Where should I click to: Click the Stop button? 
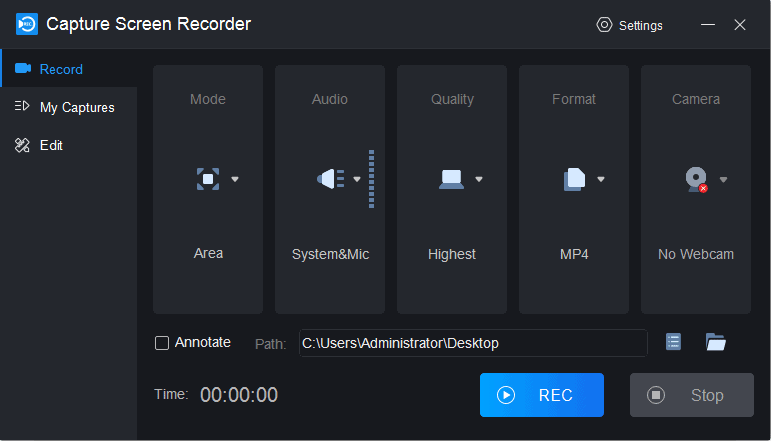tap(692, 395)
